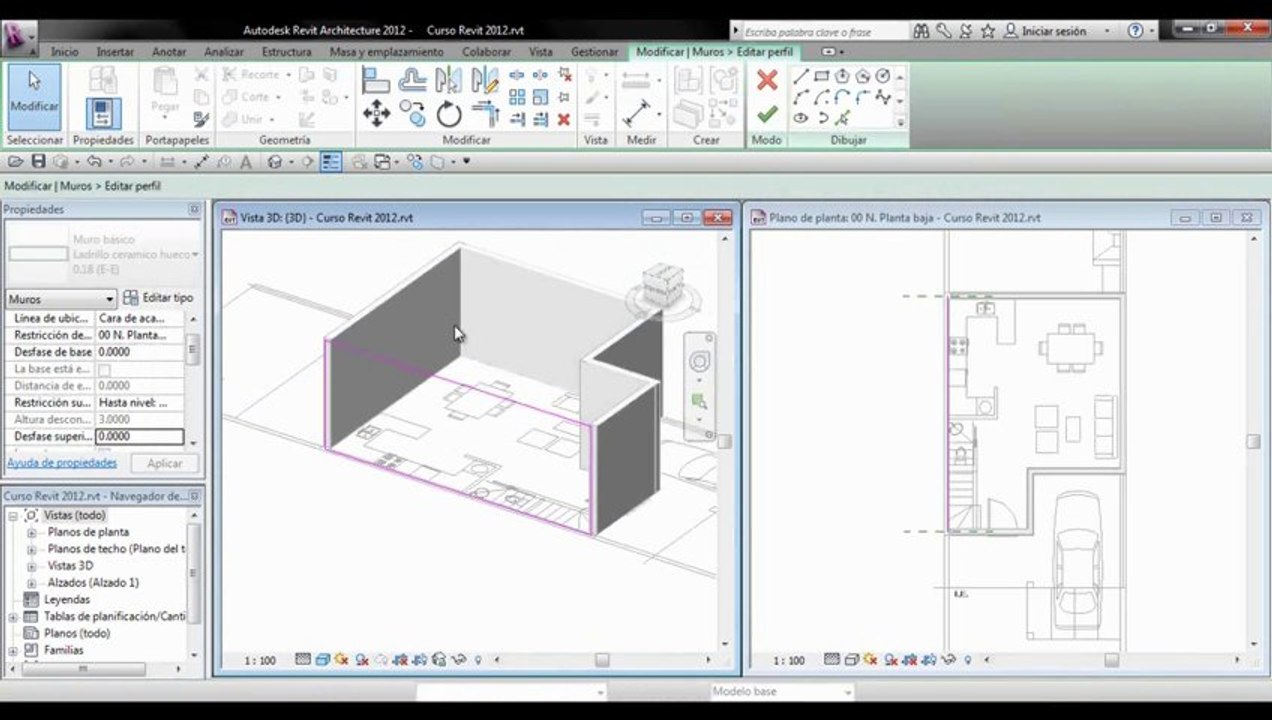The width and height of the screenshot is (1272, 720).
Task: Open the Ayuda de propiedades link
Action: click(x=62, y=463)
